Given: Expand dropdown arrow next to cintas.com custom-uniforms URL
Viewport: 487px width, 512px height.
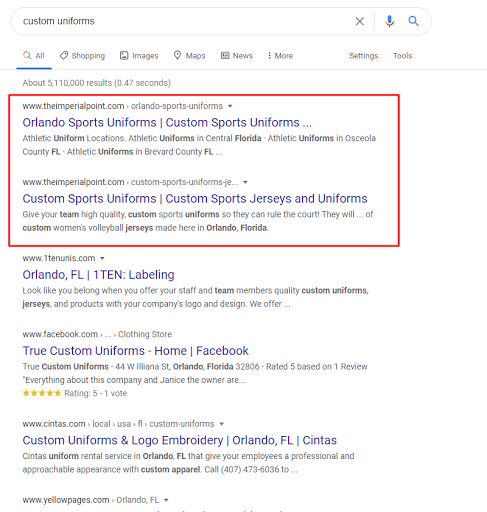Looking at the screenshot, I should [221, 424].
